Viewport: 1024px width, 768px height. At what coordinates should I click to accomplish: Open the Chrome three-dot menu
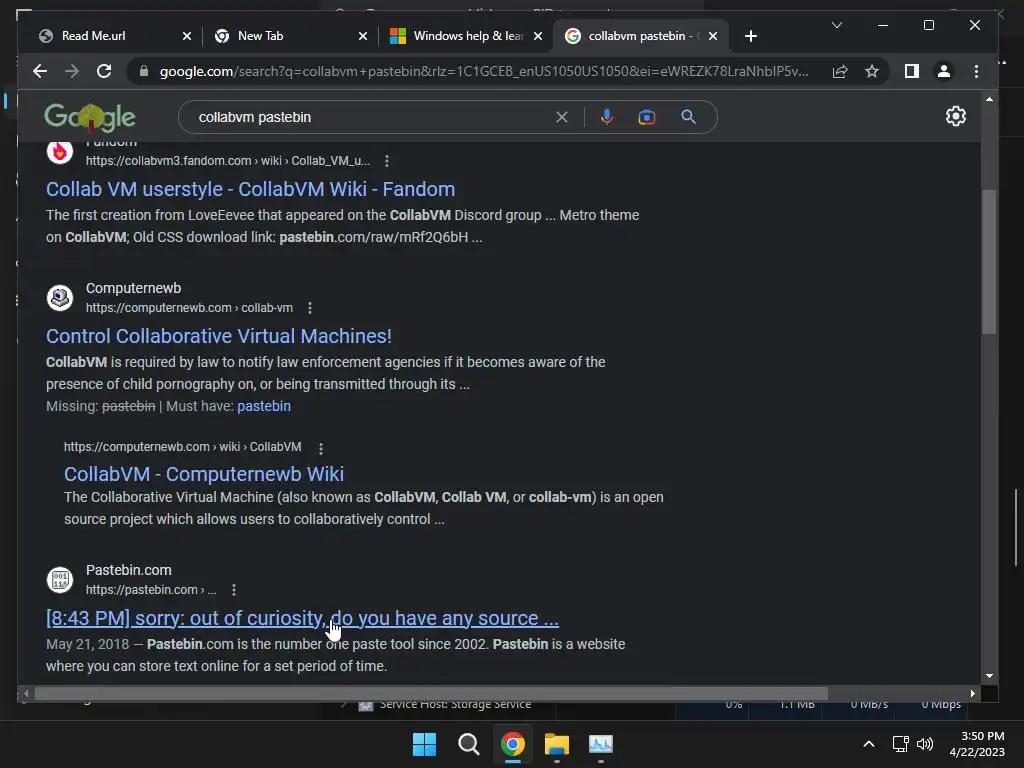tap(976, 71)
